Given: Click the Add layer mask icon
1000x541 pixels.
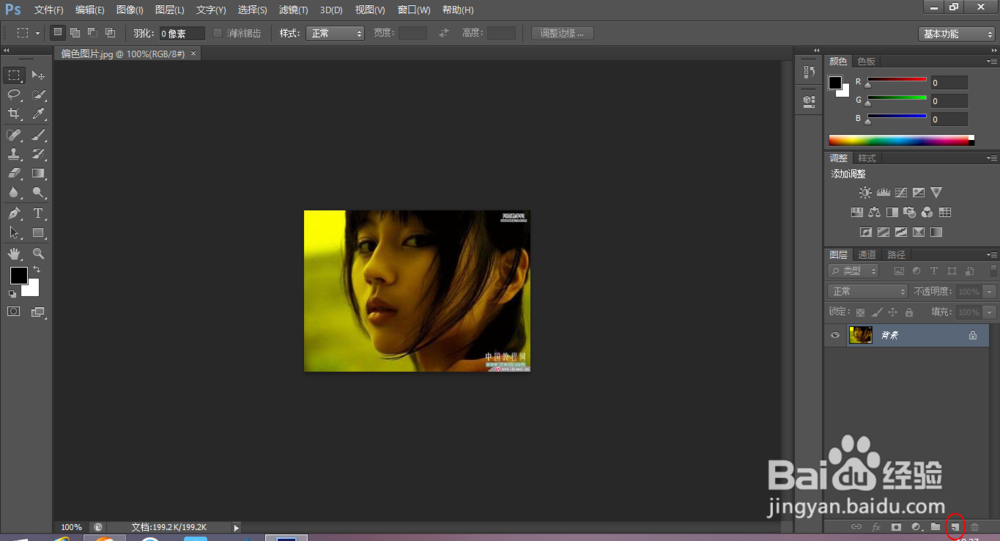Looking at the screenshot, I should pyautogui.click(x=896, y=527).
